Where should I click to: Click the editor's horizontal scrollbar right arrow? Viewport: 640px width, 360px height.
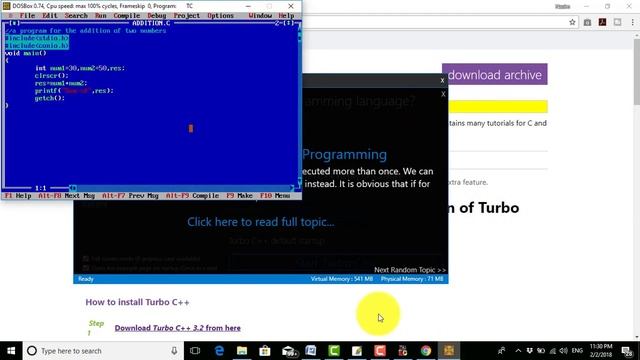(x=292, y=188)
